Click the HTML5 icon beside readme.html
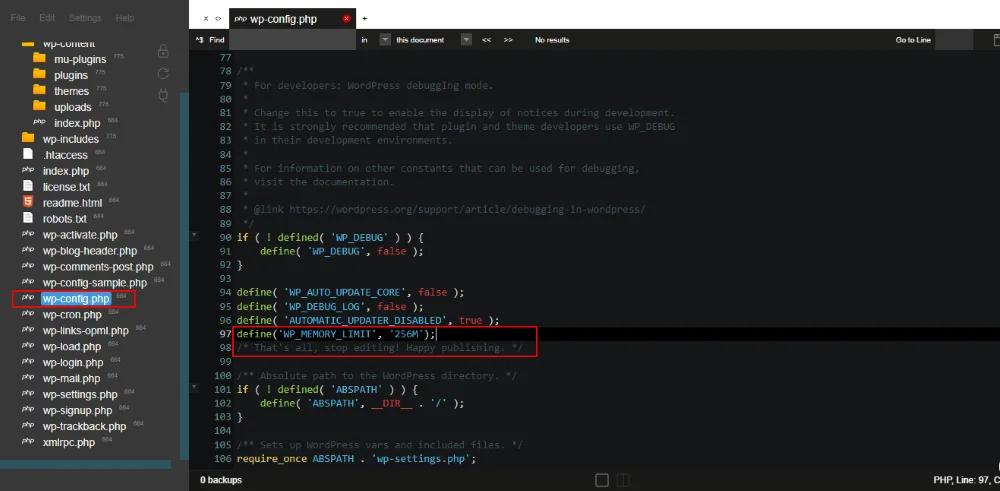The image size is (1000, 491). pyautogui.click(x=28, y=202)
